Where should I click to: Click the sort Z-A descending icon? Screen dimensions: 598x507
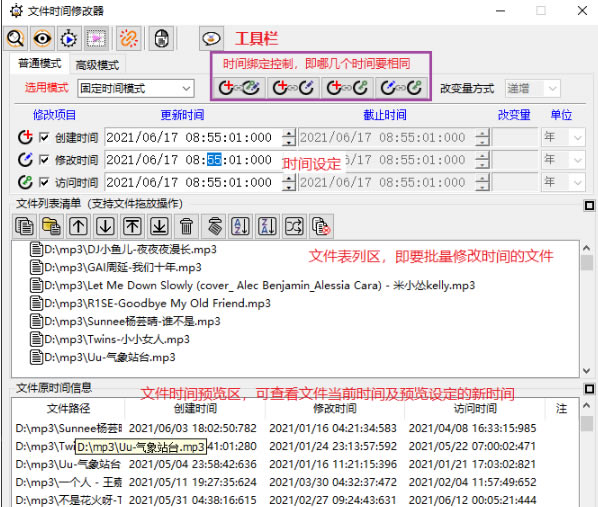click(267, 226)
